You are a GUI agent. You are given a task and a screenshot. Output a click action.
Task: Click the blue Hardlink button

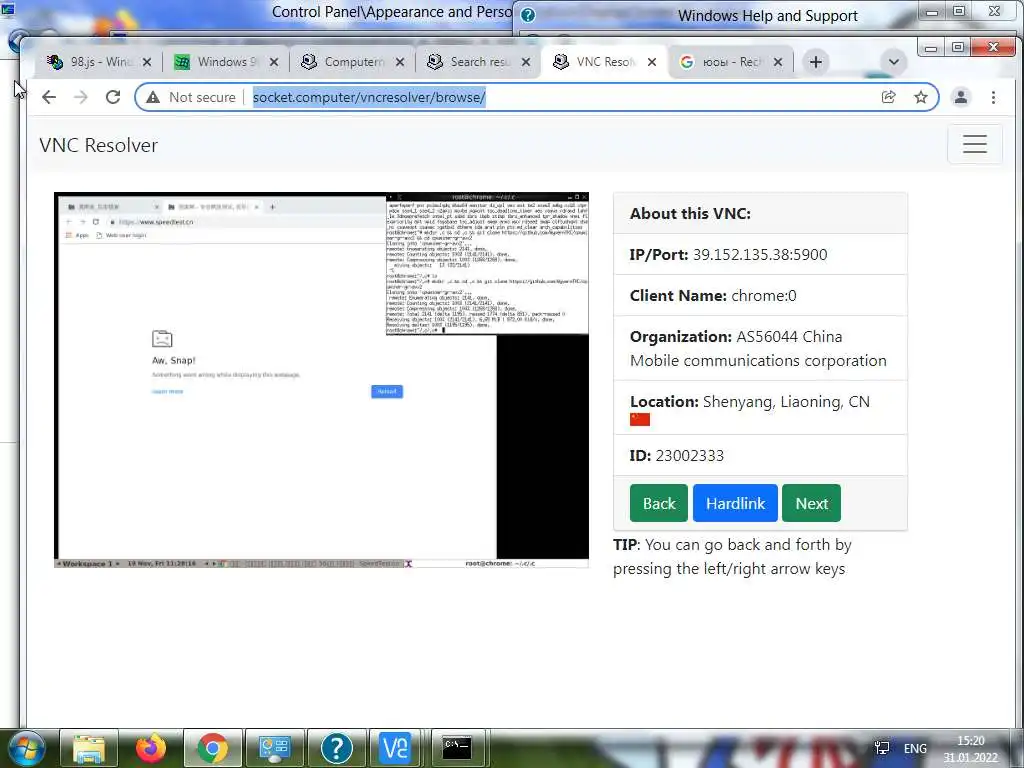735,503
